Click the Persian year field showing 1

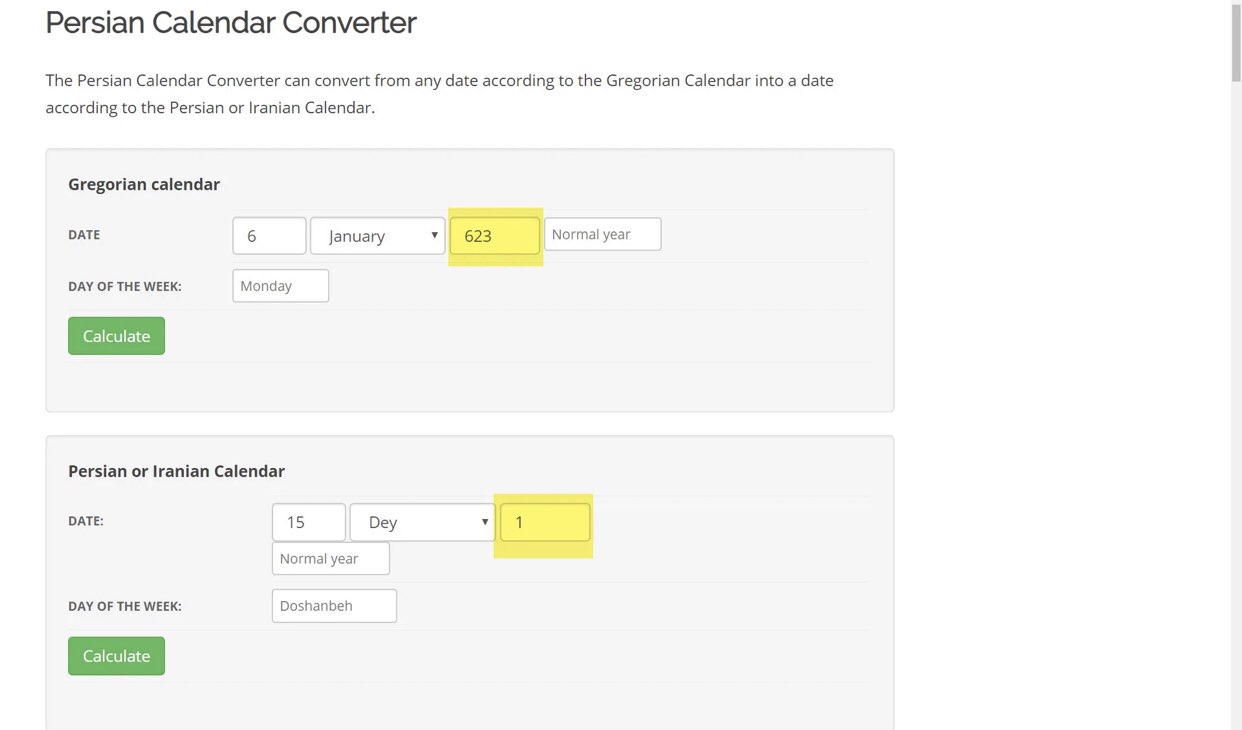pyautogui.click(x=544, y=522)
